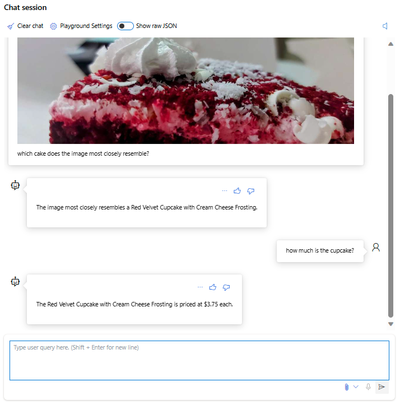Click the scrollbar up arrow
Screen dimensions: 400x410
click(391, 44)
